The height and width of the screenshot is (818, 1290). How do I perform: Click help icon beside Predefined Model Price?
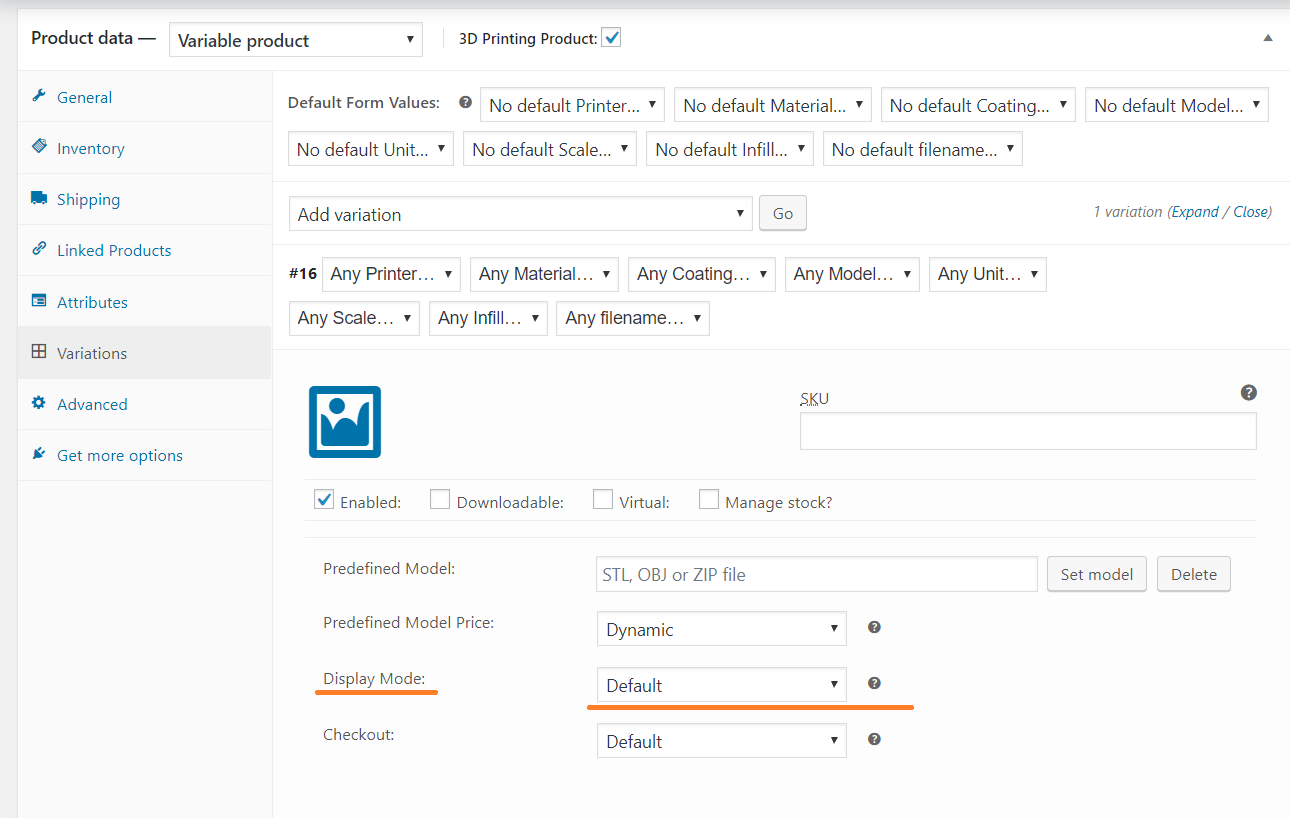coord(874,627)
